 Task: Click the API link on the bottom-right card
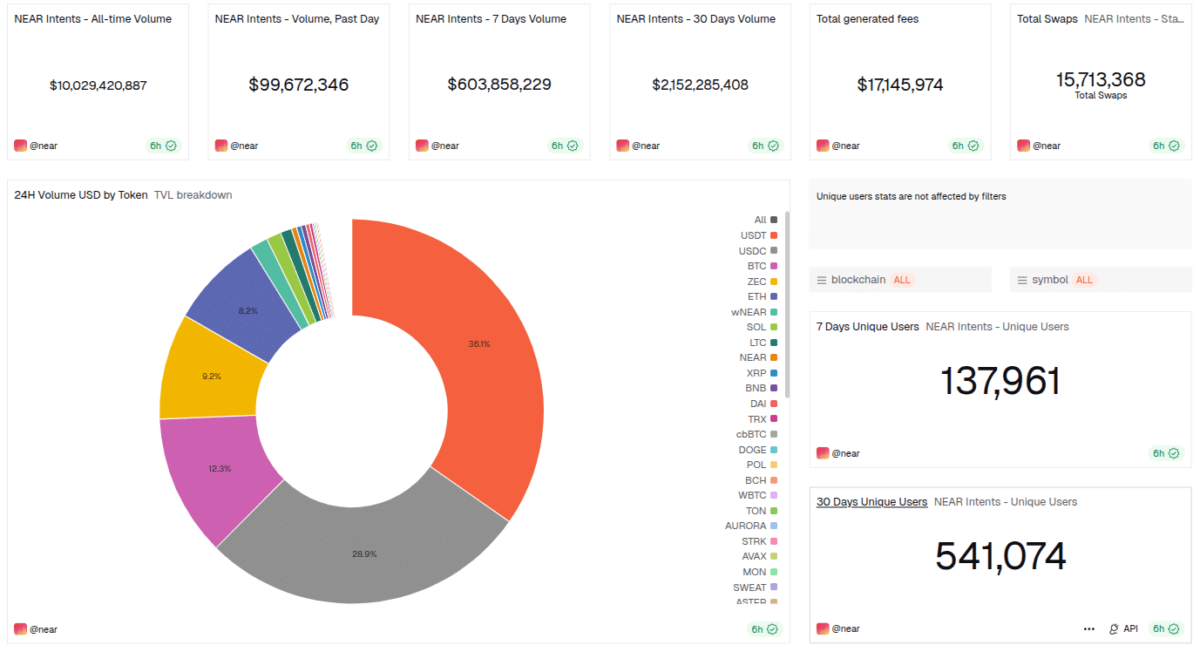(x=1130, y=628)
